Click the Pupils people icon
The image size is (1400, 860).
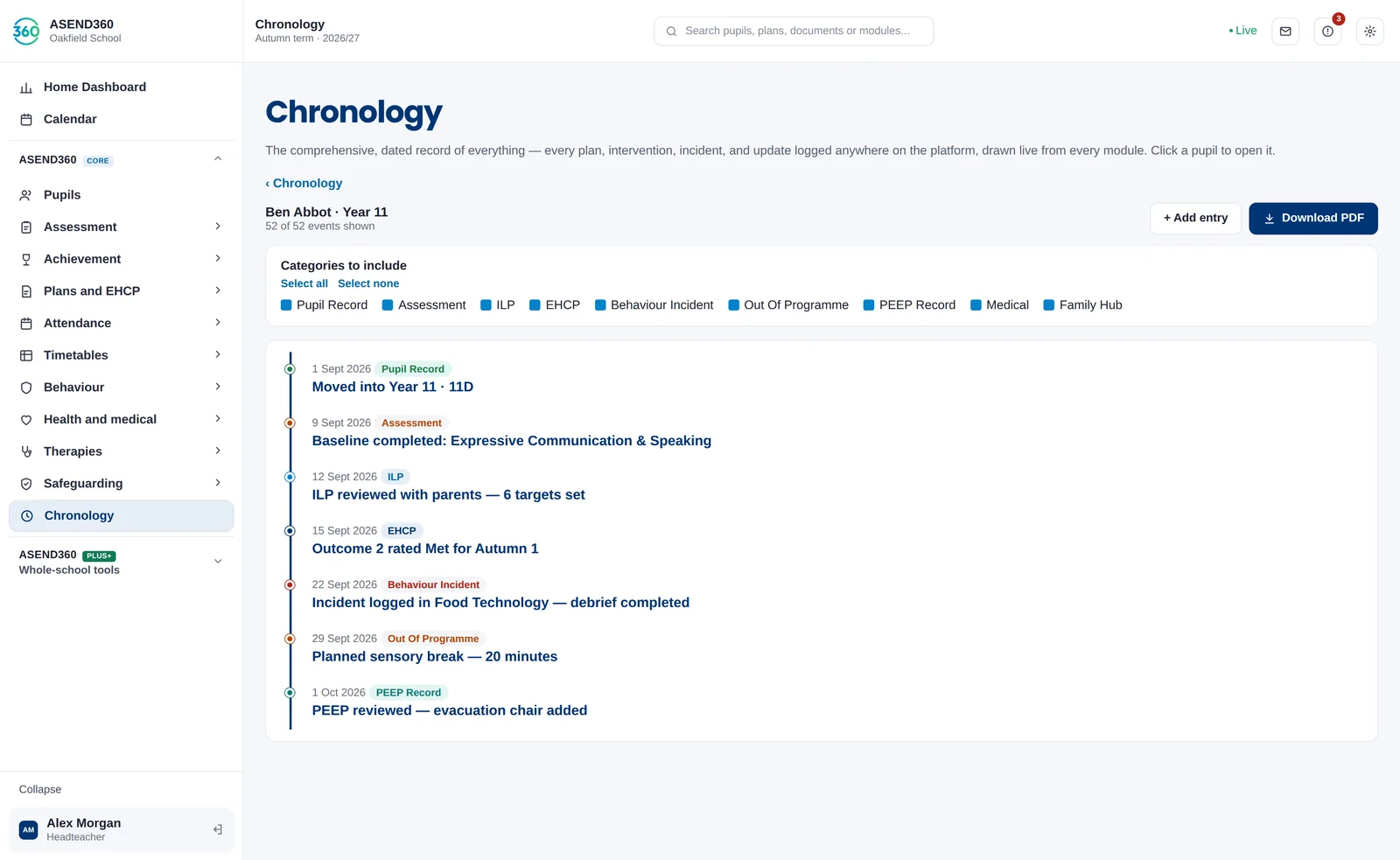pos(26,195)
